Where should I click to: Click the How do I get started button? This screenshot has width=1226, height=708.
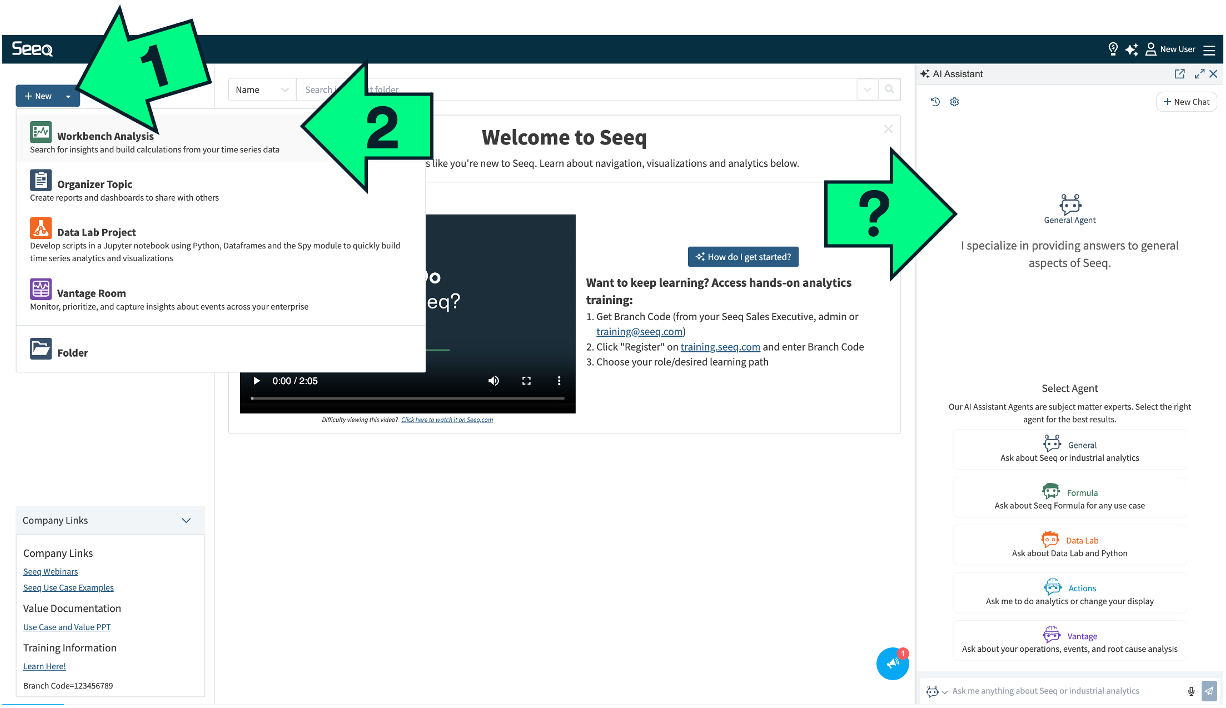point(743,257)
